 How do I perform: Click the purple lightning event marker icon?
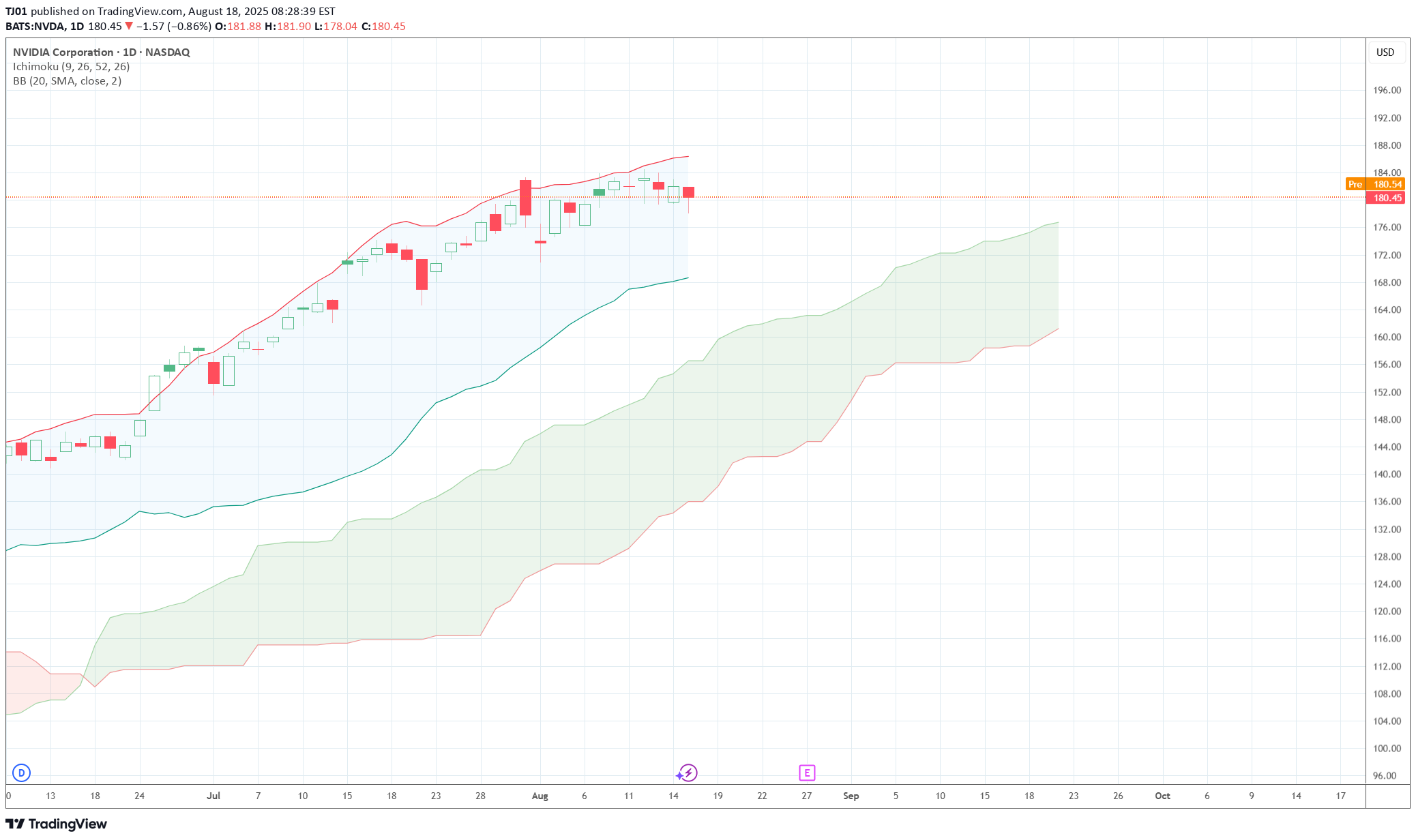click(x=688, y=772)
